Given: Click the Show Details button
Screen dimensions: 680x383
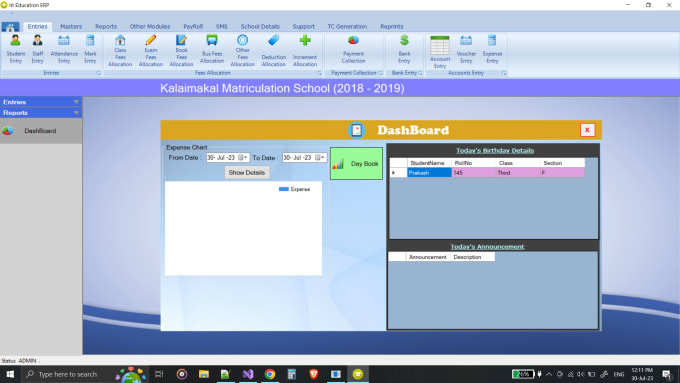Looking at the screenshot, I should pyautogui.click(x=247, y=173).
